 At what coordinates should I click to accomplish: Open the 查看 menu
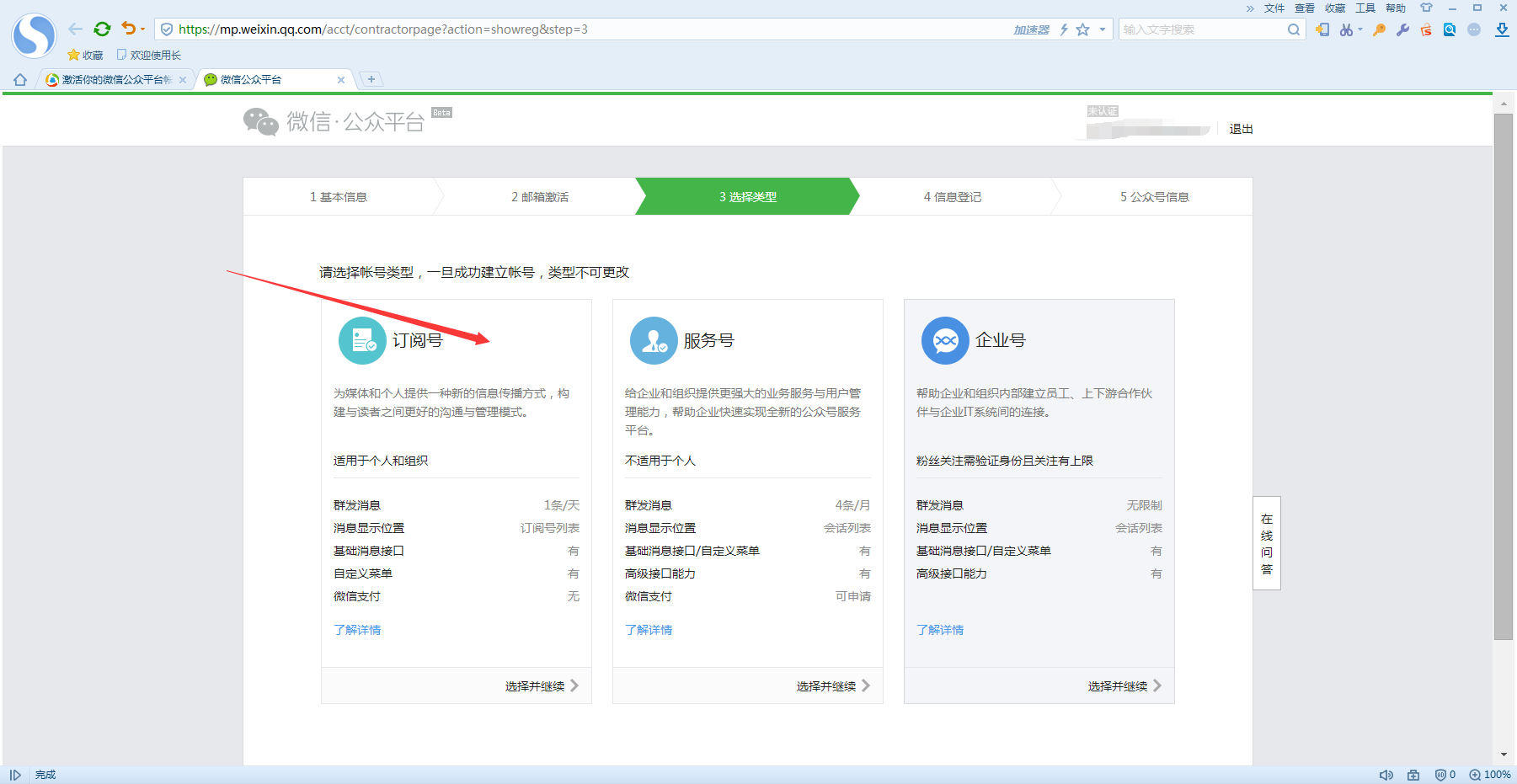pyautogui.click(x=1305, y=8)
